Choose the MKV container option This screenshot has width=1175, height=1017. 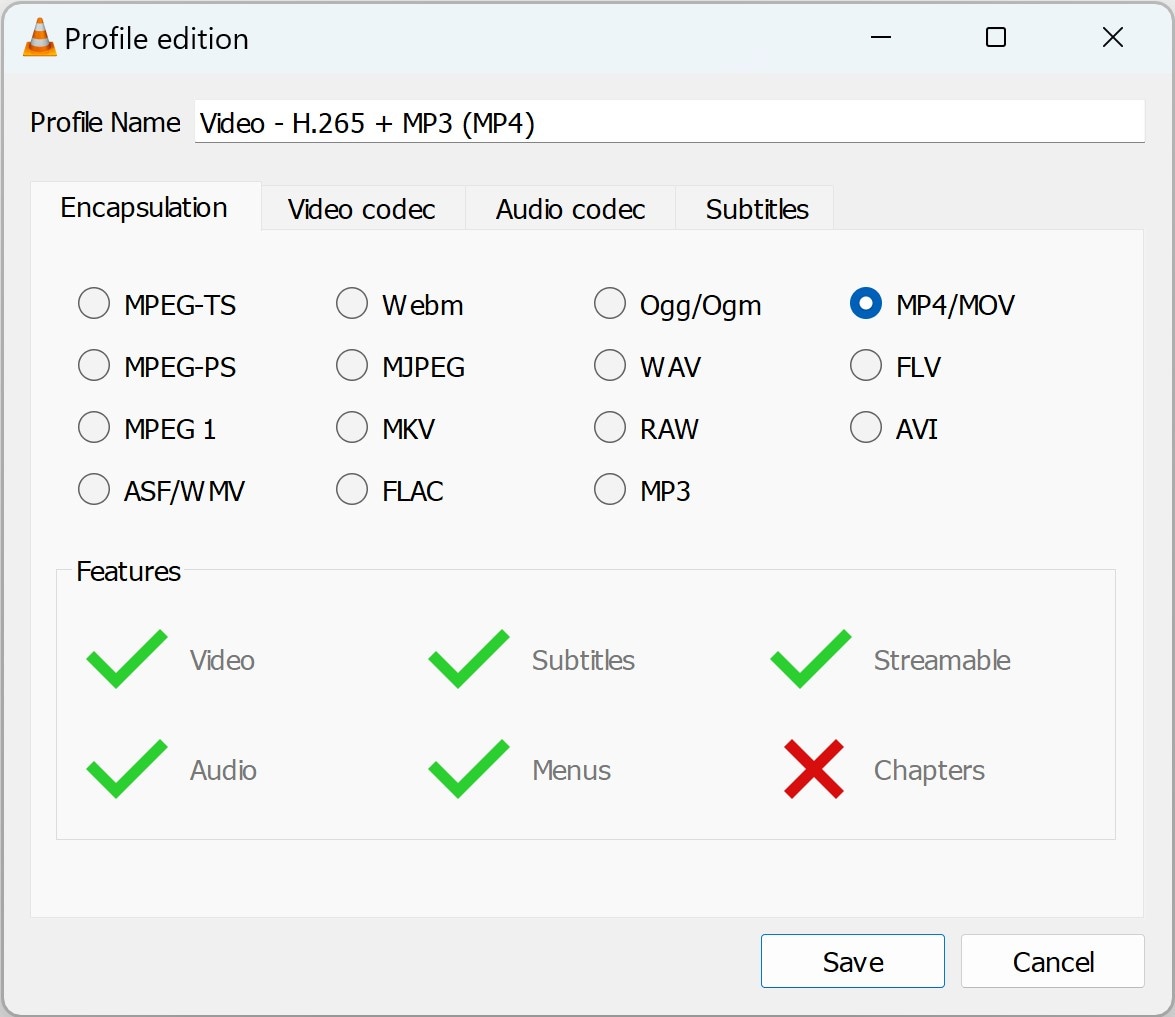tap(352, 427)
